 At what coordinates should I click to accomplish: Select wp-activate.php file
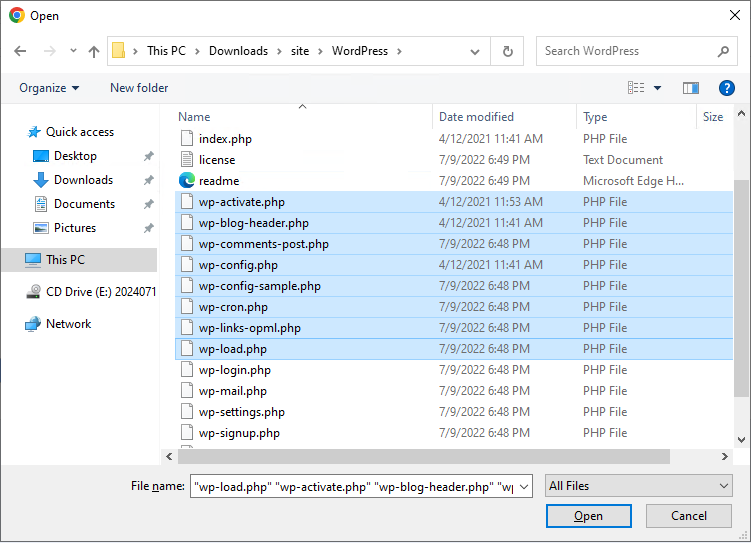pos(454,202)
